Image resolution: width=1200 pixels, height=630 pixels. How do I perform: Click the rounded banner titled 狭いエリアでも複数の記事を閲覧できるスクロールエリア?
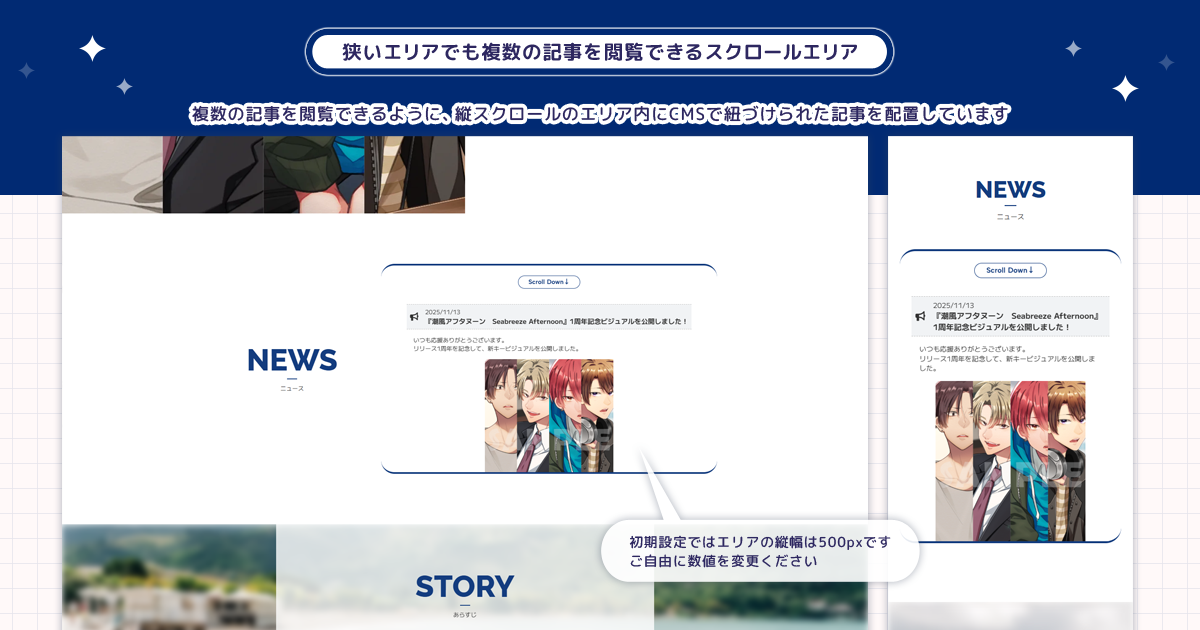click(600, 50)
